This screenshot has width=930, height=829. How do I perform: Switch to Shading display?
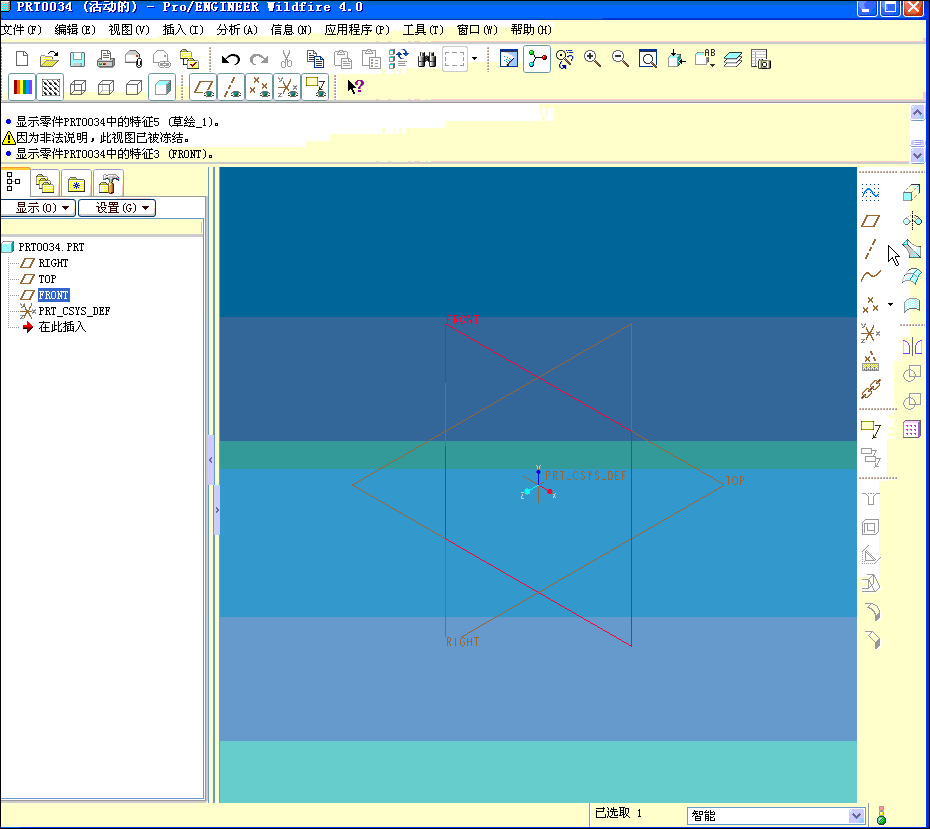click(161, 87)
